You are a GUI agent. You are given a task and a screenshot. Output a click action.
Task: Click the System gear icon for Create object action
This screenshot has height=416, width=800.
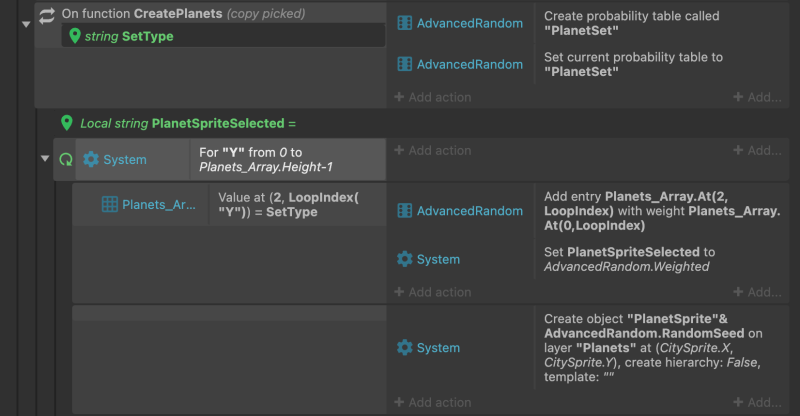pos(405,348)
